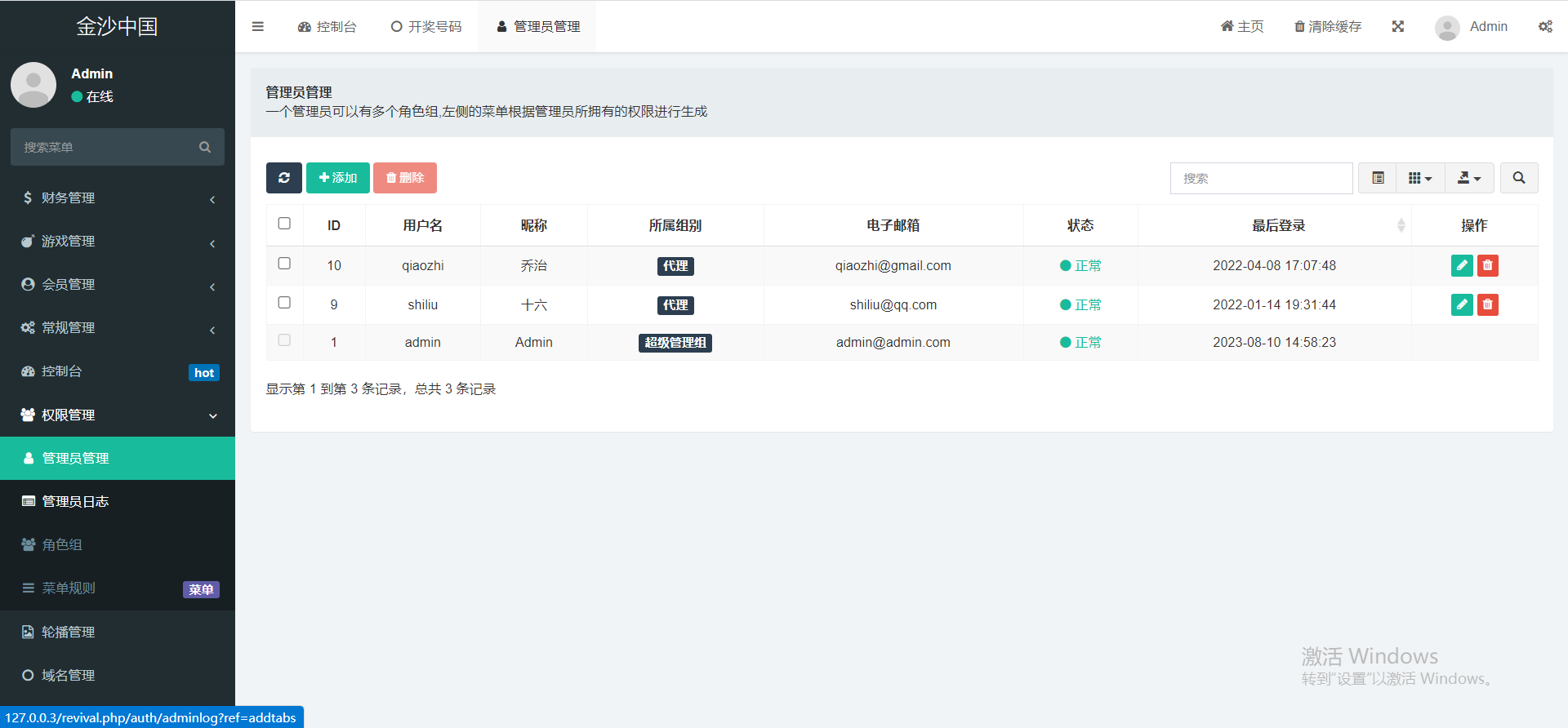This screenshot has width=1568, height=728.
Task: Click the Admin username in top bar
Action: pos(1488,26)
